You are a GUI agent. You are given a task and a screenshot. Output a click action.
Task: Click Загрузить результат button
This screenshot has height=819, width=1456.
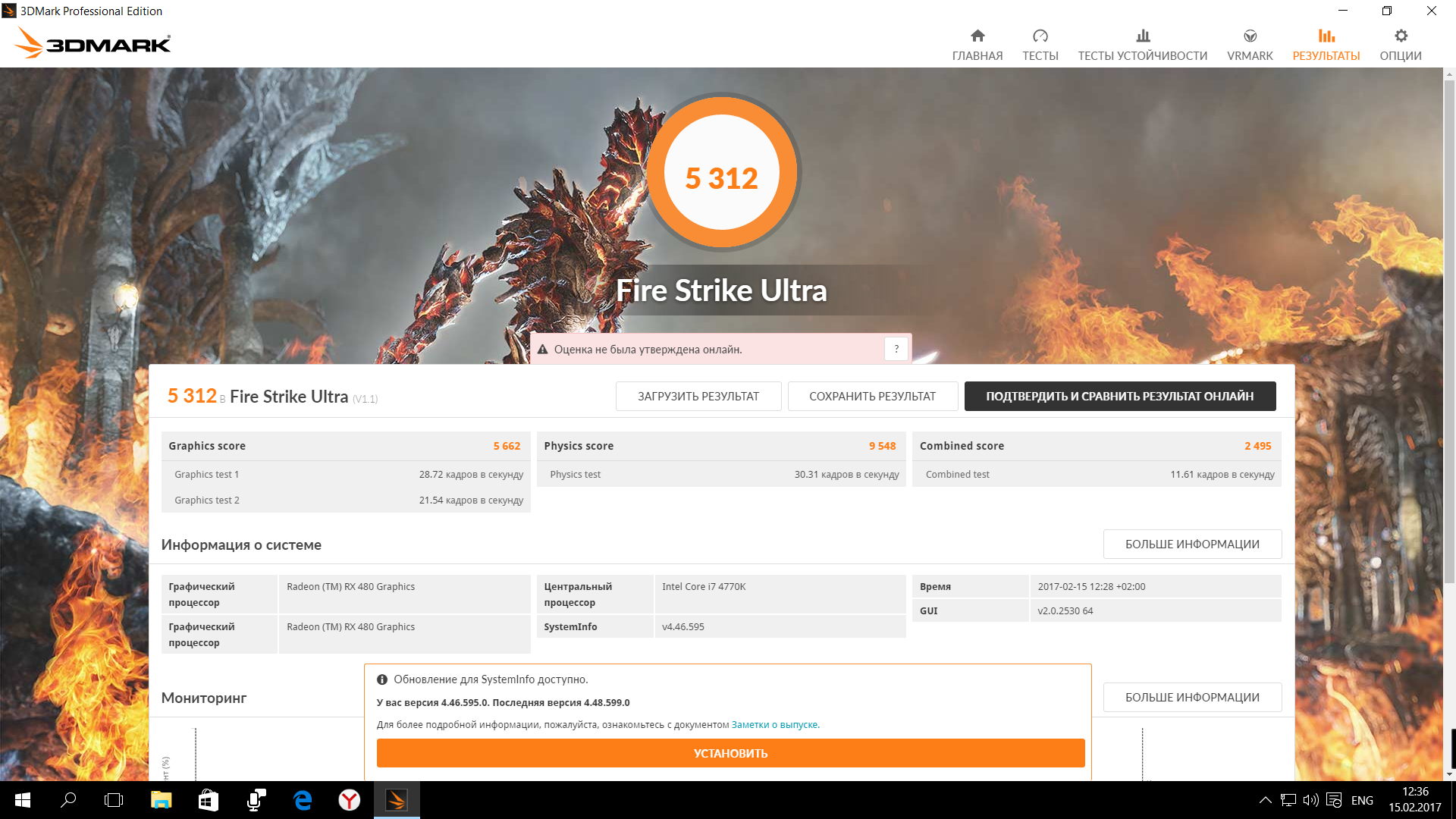[698, 396]
